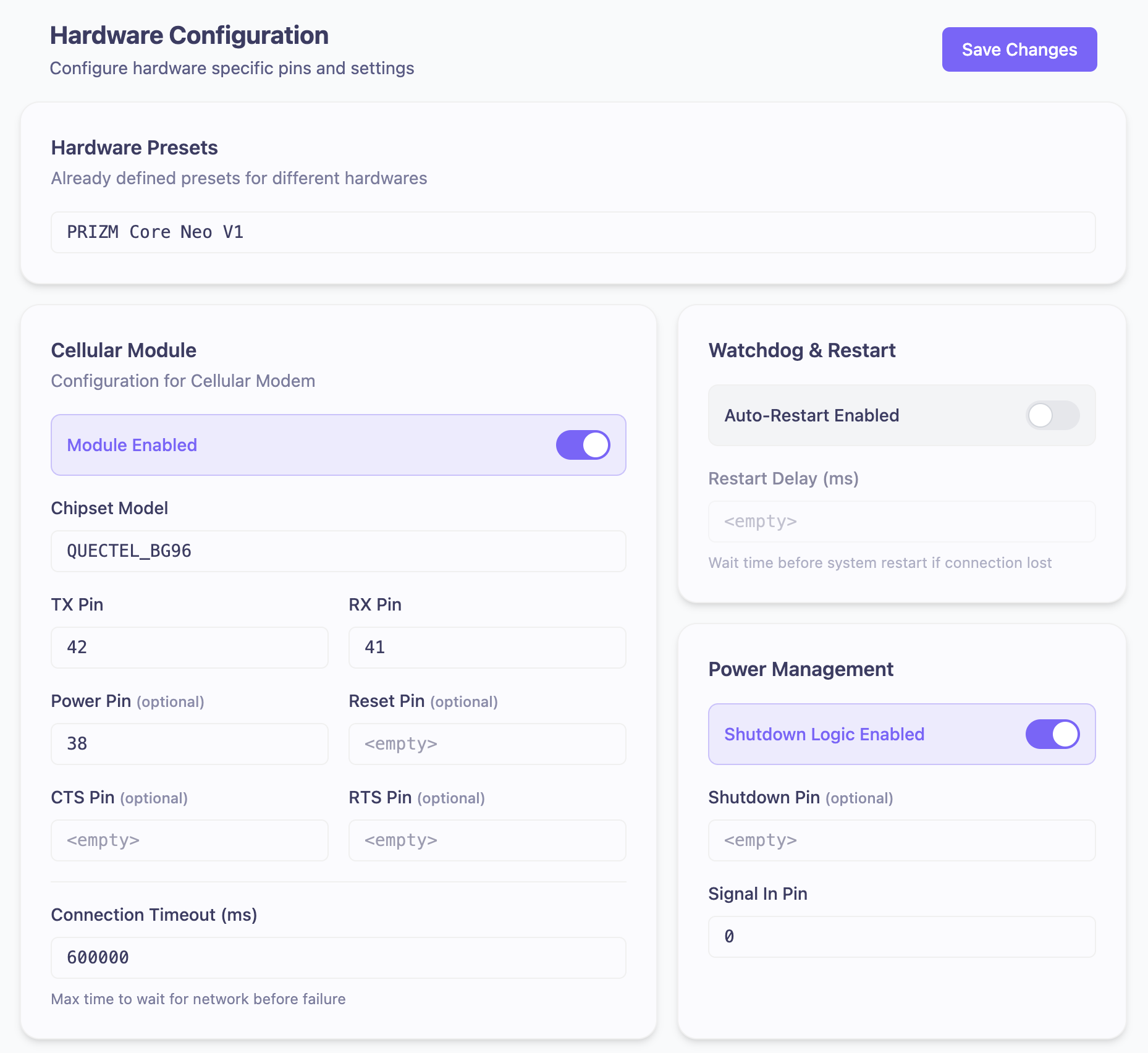Click the Restart Delay input field
Viewport: 1148px width, 1053px height.
tap(902, 522)
